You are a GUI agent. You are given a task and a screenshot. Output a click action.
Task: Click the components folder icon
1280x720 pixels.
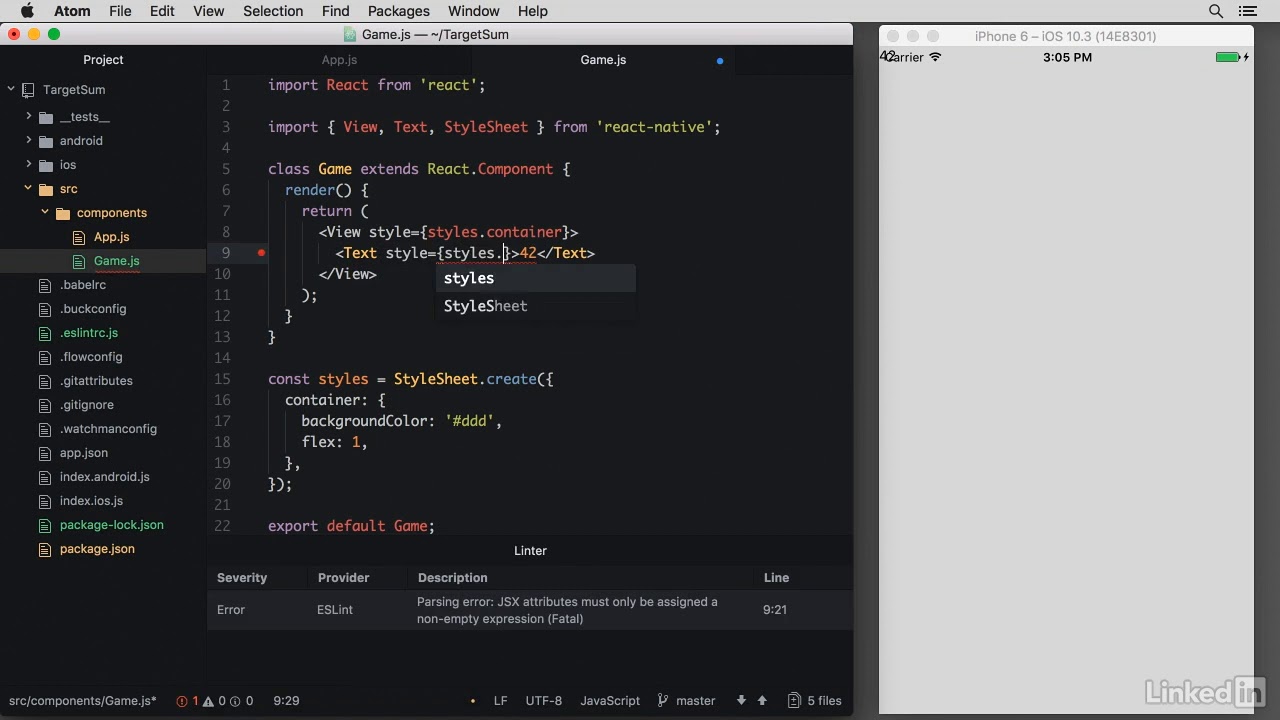[63, 213]
